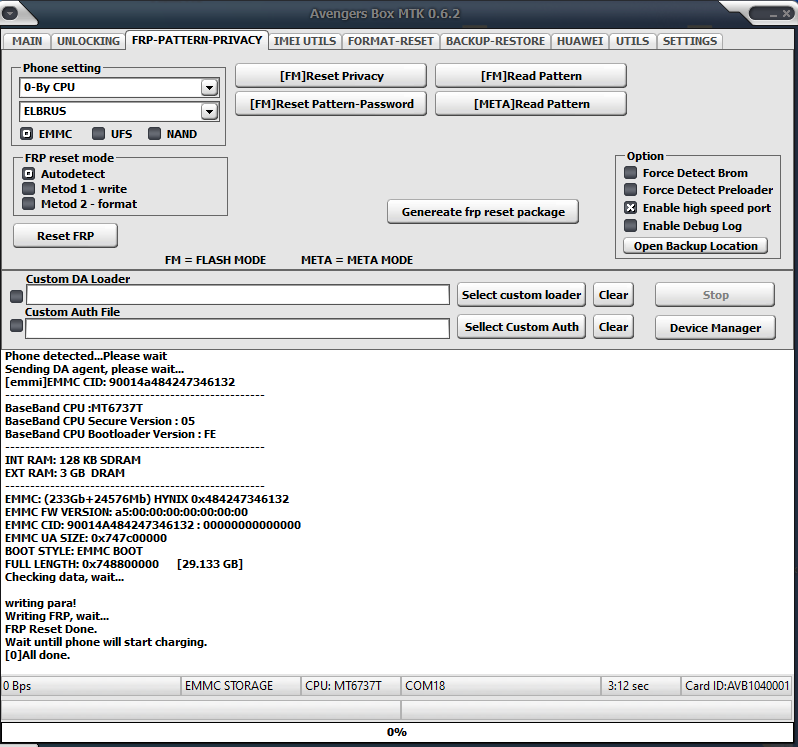Click 'EXT RAM: 3 GB DRAM' log line

pos(65,473)
